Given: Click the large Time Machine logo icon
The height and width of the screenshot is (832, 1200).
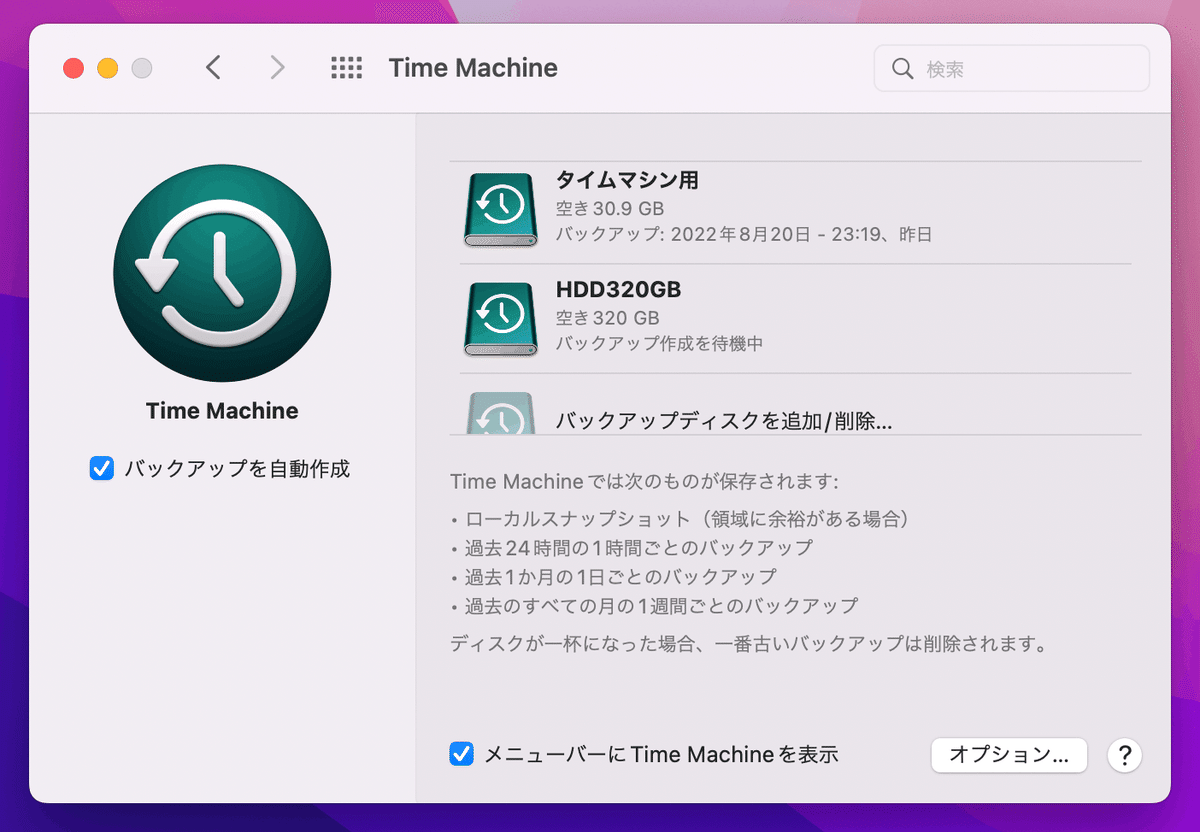Looking at the screenshot, I should click(222, 273).
